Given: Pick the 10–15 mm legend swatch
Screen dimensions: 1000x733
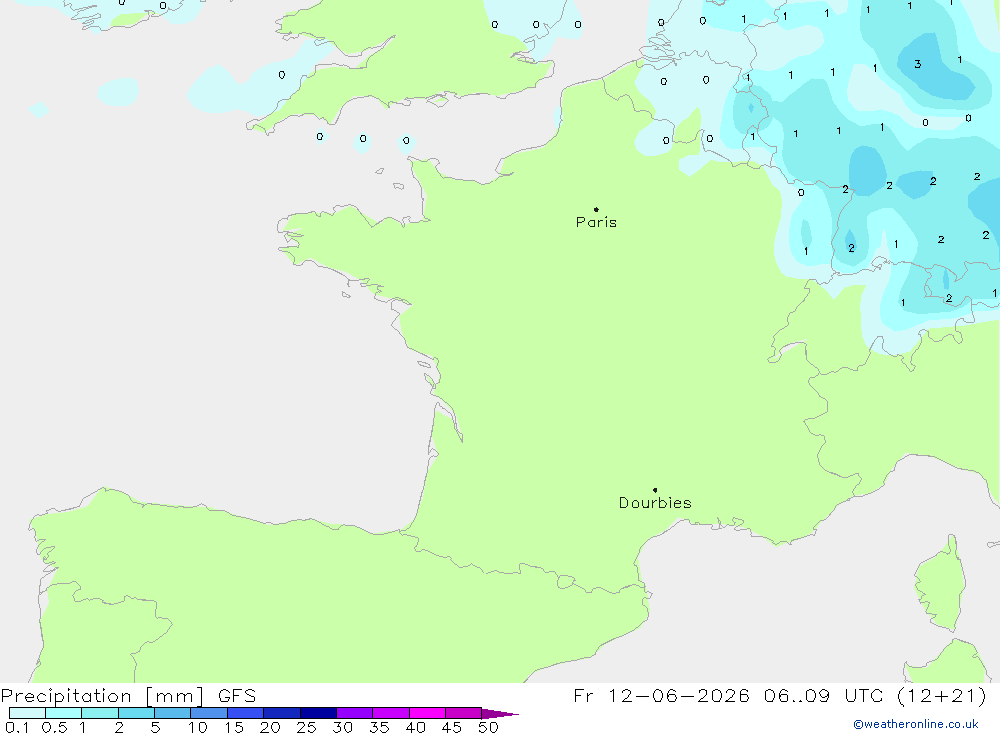Looking at the screenshot, I should (x=209, y=713).
